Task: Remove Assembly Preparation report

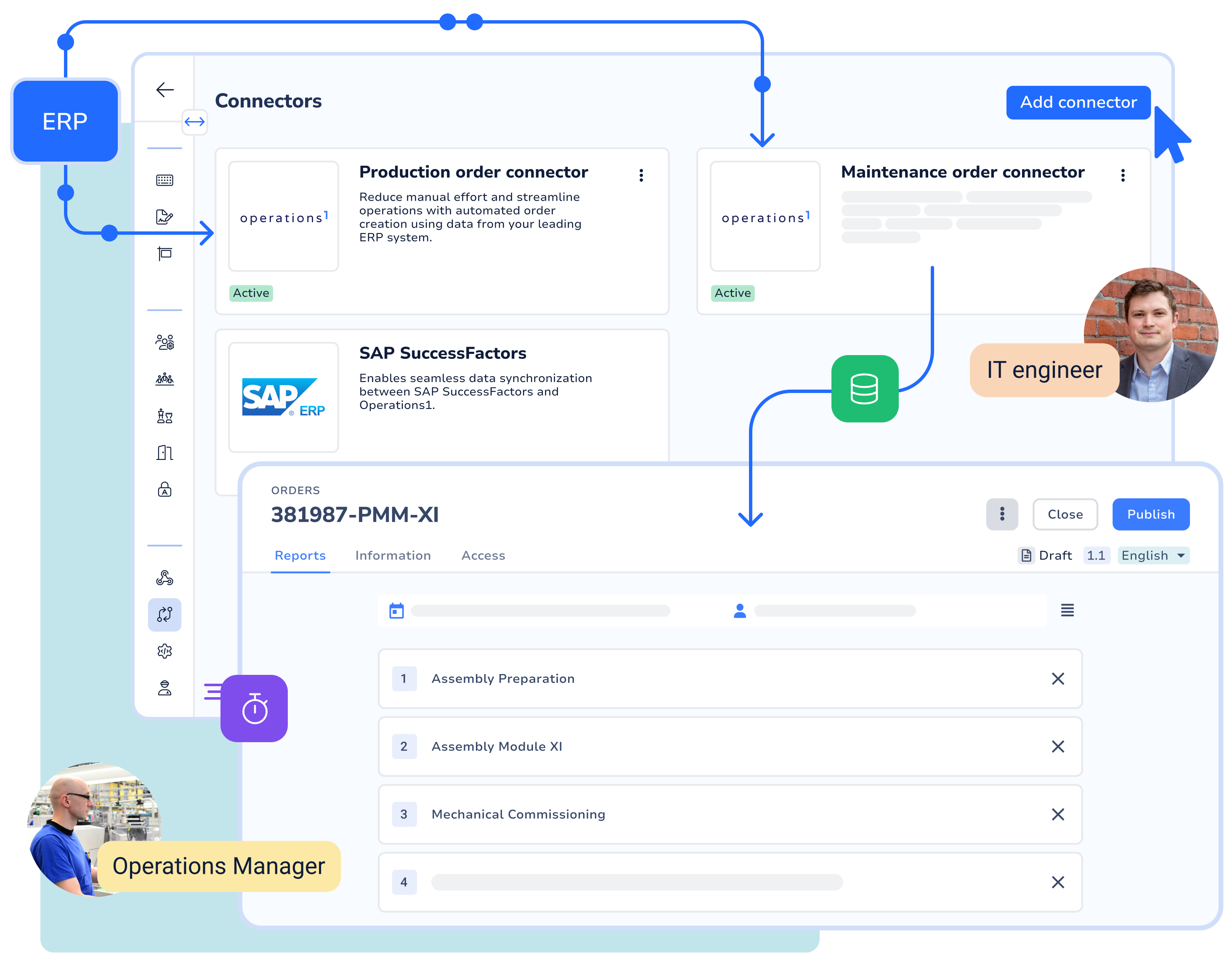Action: click(1057, 678)
